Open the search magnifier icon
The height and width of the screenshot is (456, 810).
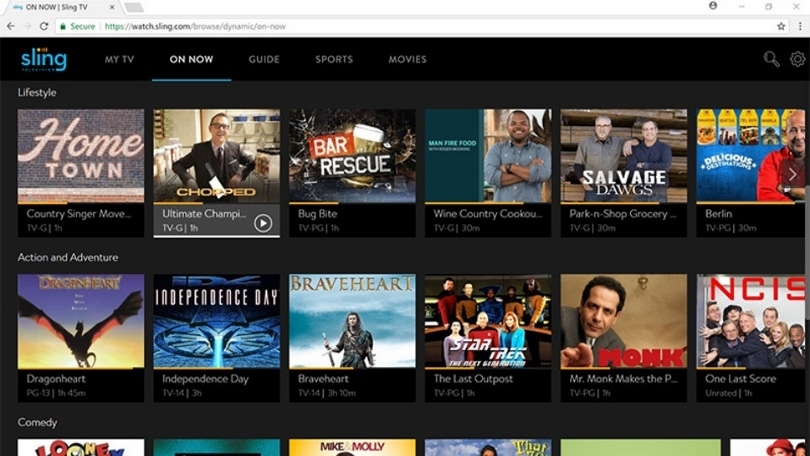pyautogui.click(x=771, y=59)
